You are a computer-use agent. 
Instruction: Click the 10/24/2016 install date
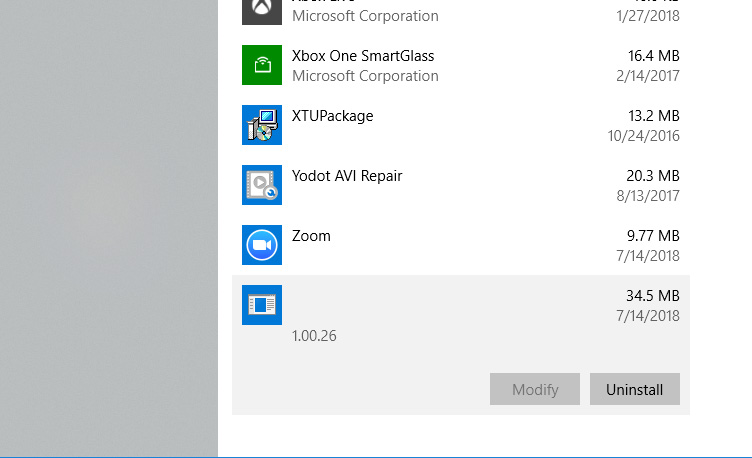tap(644, 136)
